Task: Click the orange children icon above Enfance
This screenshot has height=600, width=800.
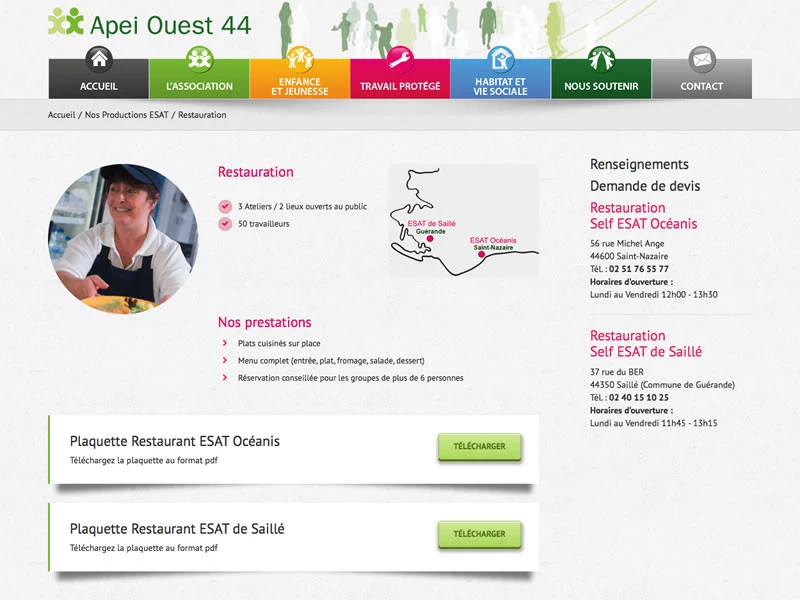Action: 300,60
